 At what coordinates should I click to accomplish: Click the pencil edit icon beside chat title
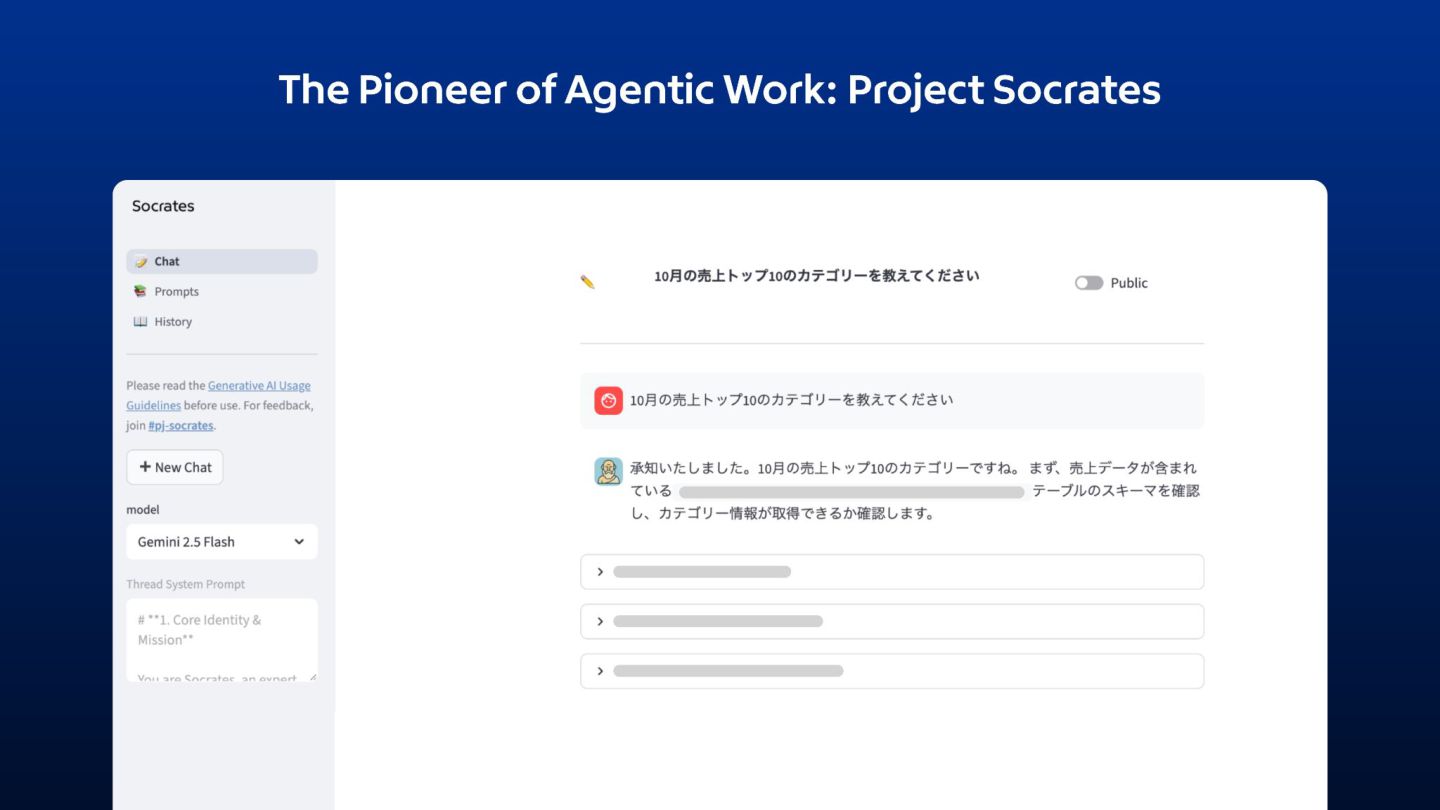587,283
